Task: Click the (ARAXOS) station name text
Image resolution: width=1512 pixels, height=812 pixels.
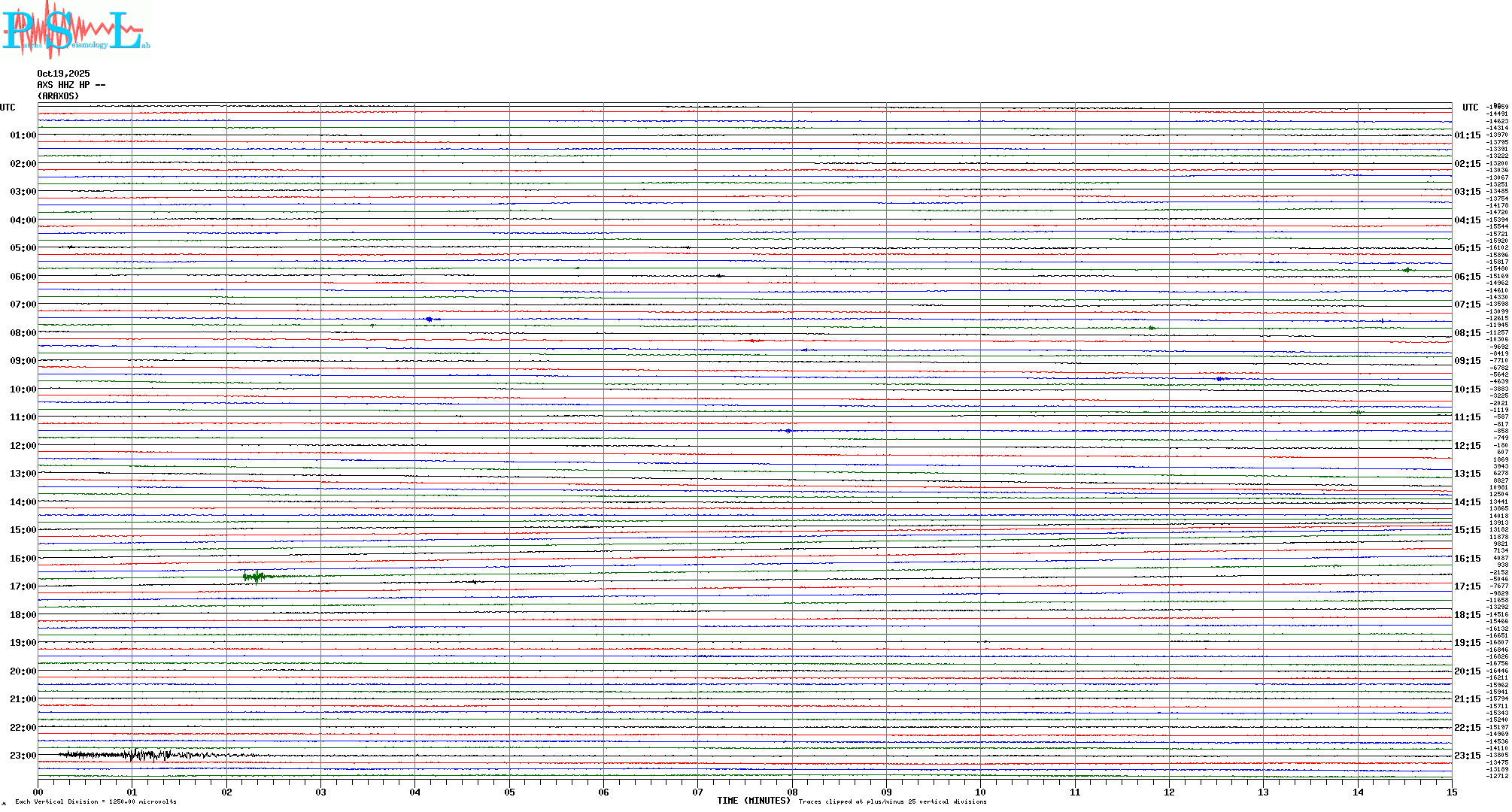Action: [58, 96]
